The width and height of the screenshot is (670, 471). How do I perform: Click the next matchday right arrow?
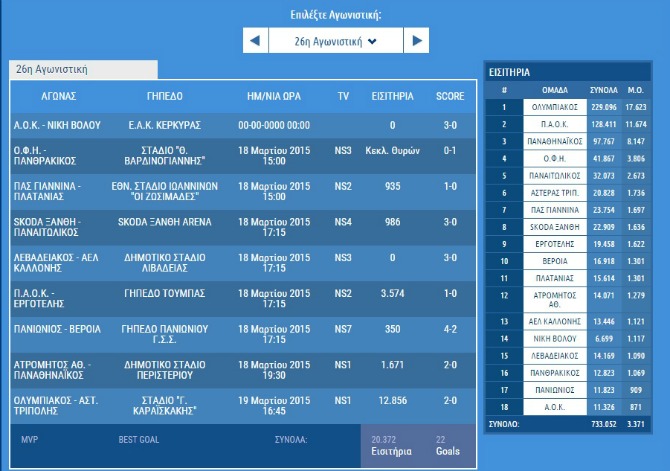coord(415,41)
